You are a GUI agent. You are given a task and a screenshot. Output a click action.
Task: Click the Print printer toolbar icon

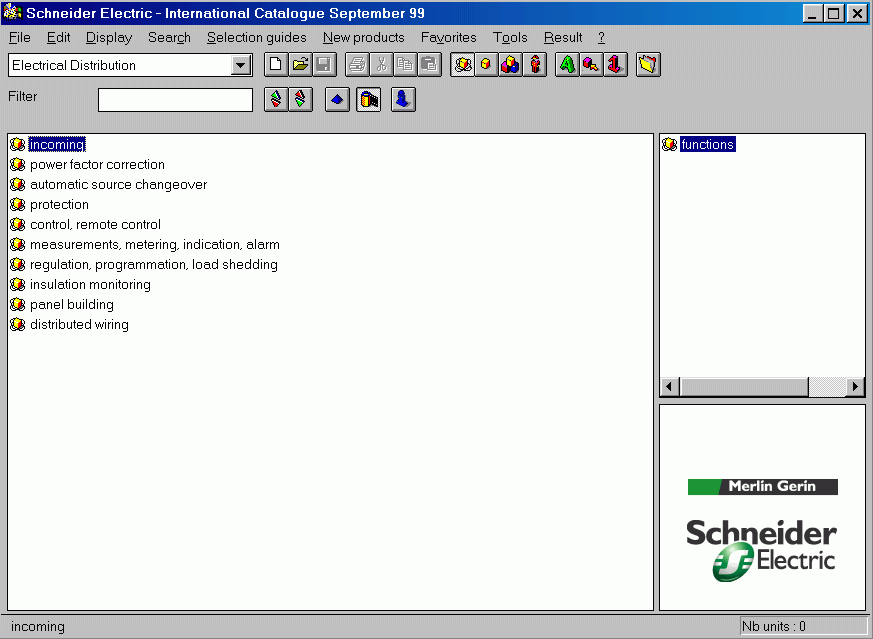(357, 65)
